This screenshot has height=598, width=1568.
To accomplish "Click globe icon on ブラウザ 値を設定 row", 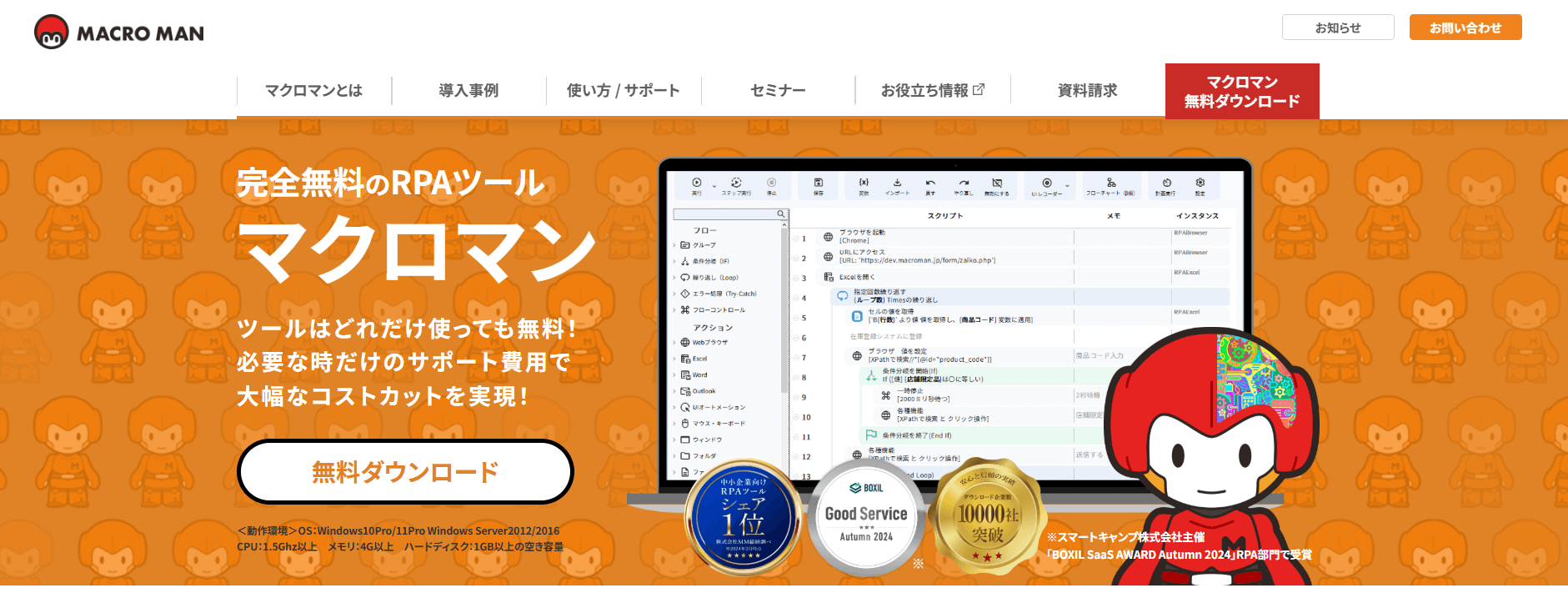I will pyautogui.click(x=857, y=356).
